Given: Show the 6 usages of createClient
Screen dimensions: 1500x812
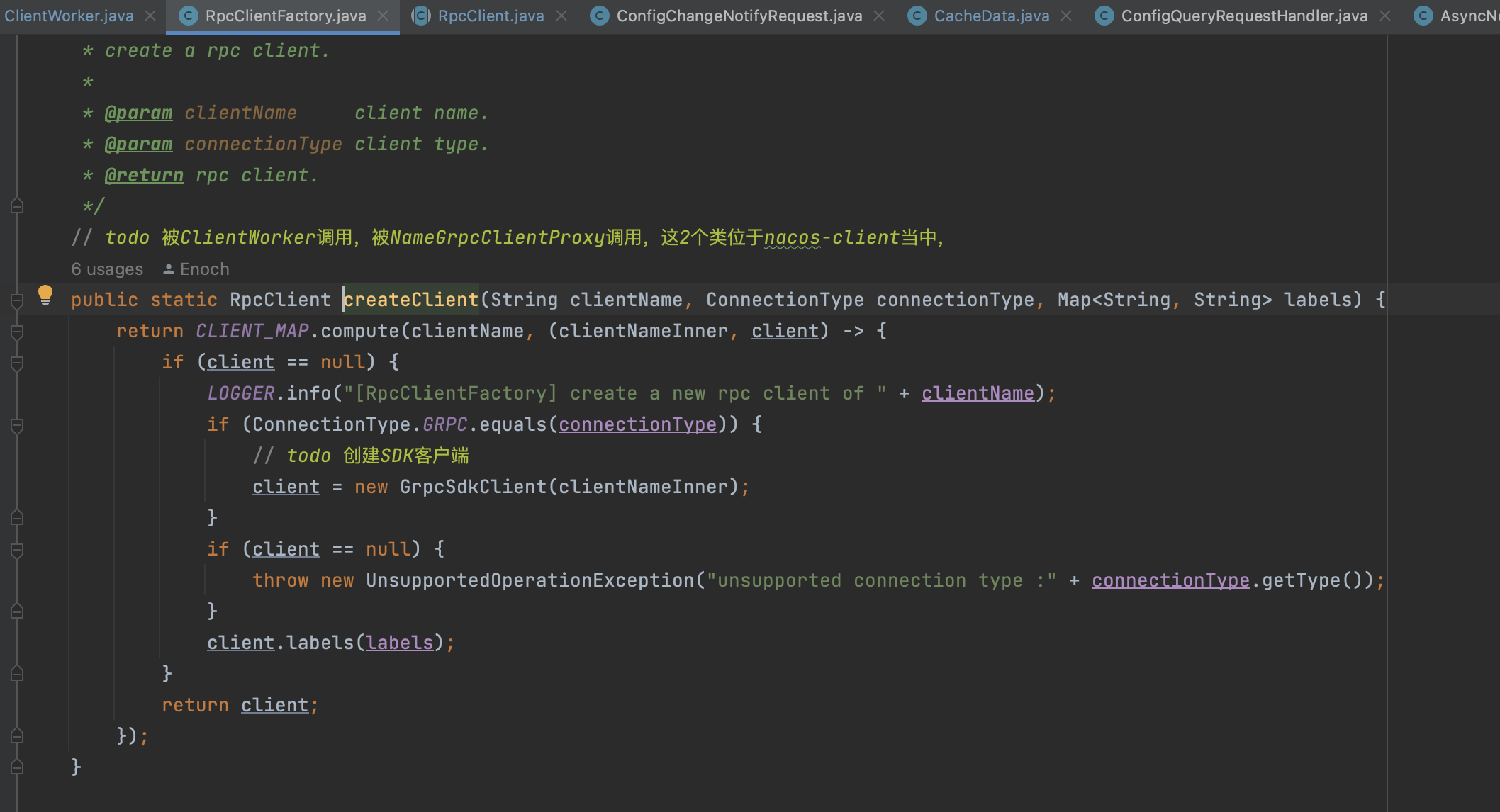Looking at the screenshot, I should [107, 269].
